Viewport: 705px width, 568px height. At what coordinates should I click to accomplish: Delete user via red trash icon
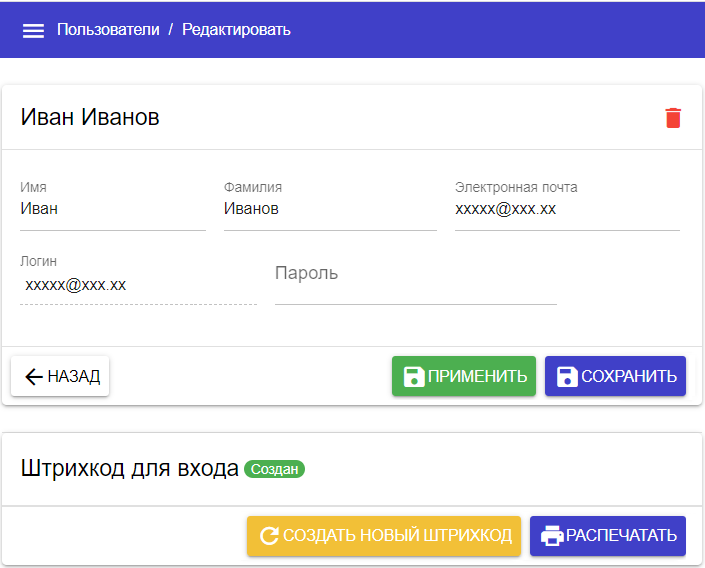tap(673, 118)
